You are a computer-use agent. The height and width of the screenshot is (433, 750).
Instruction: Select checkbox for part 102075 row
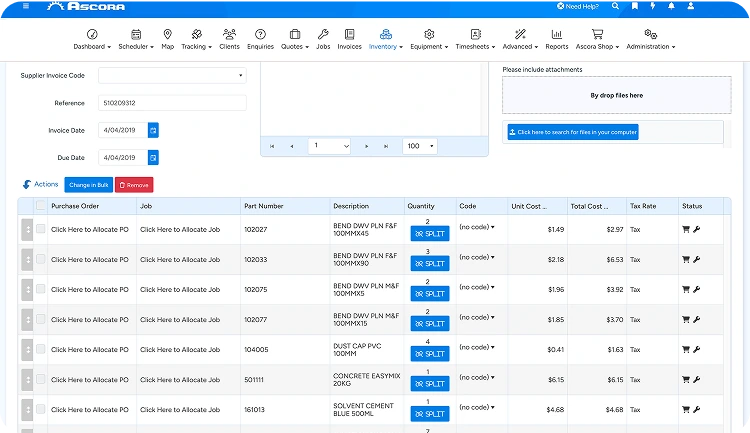(41, 289)
